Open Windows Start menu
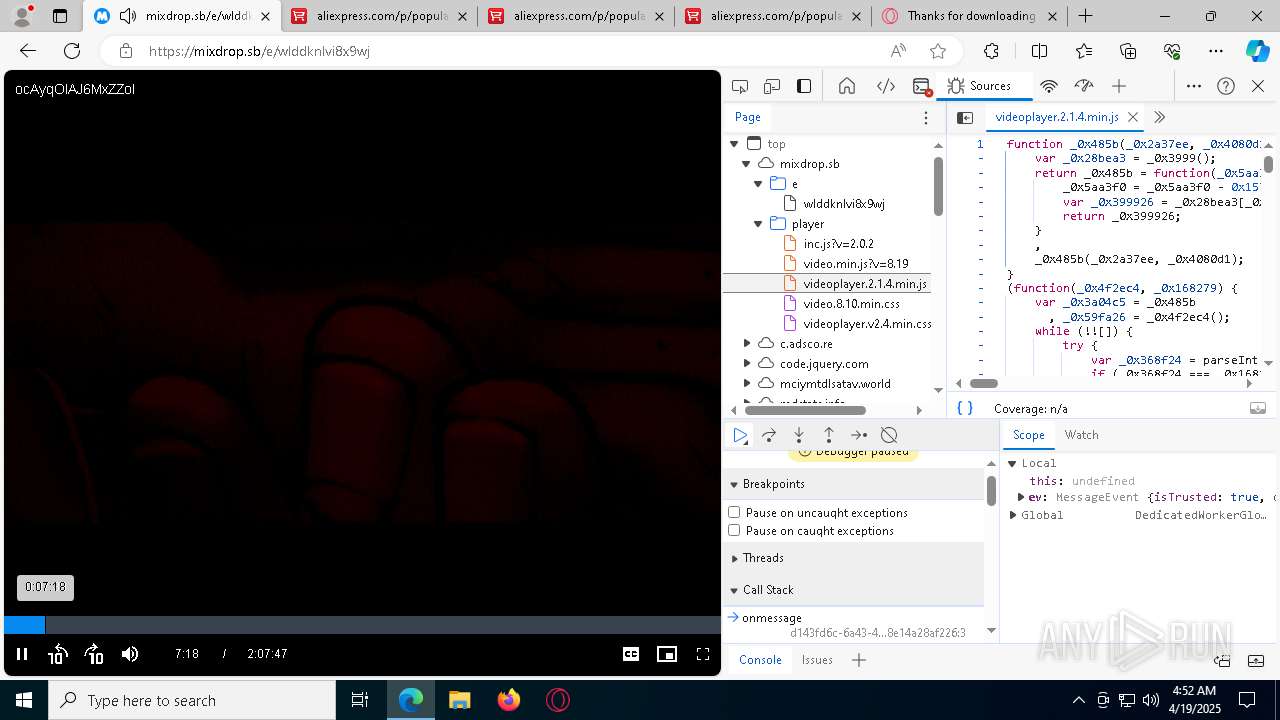The image size is (1280, 720). [24, 700]
